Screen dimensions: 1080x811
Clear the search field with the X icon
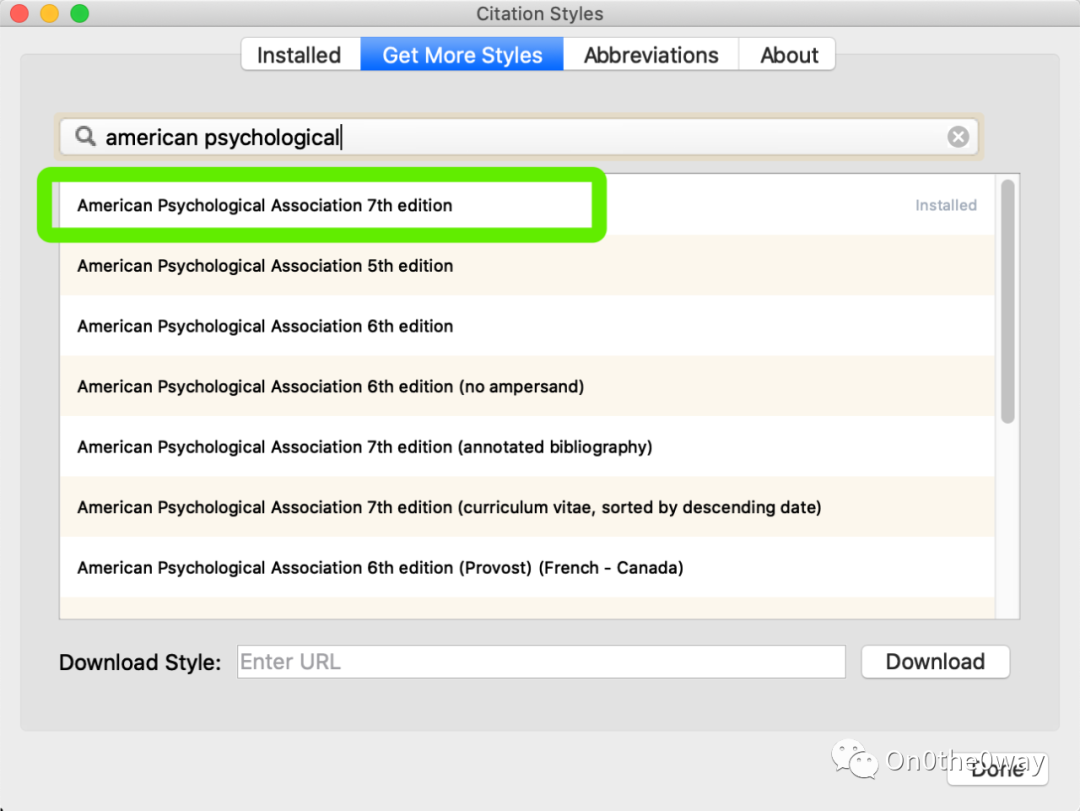point(957,136)
